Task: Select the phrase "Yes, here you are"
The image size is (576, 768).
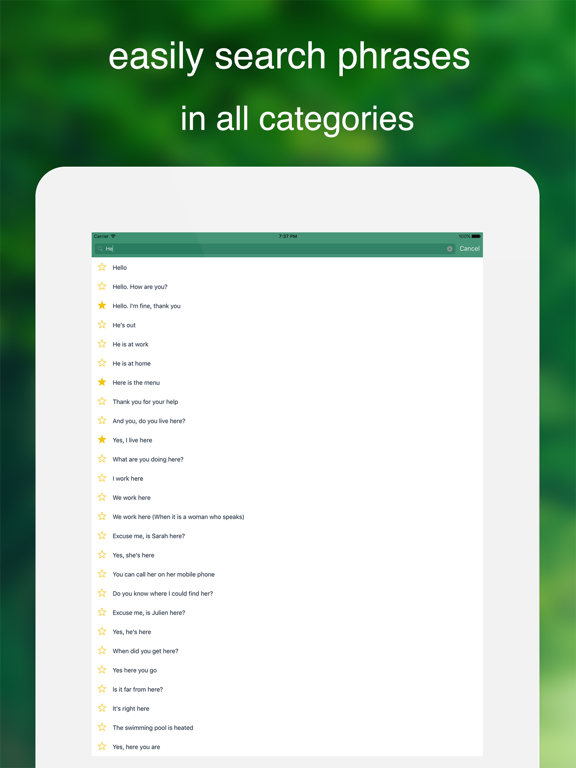Action: [x=287, y=746]
